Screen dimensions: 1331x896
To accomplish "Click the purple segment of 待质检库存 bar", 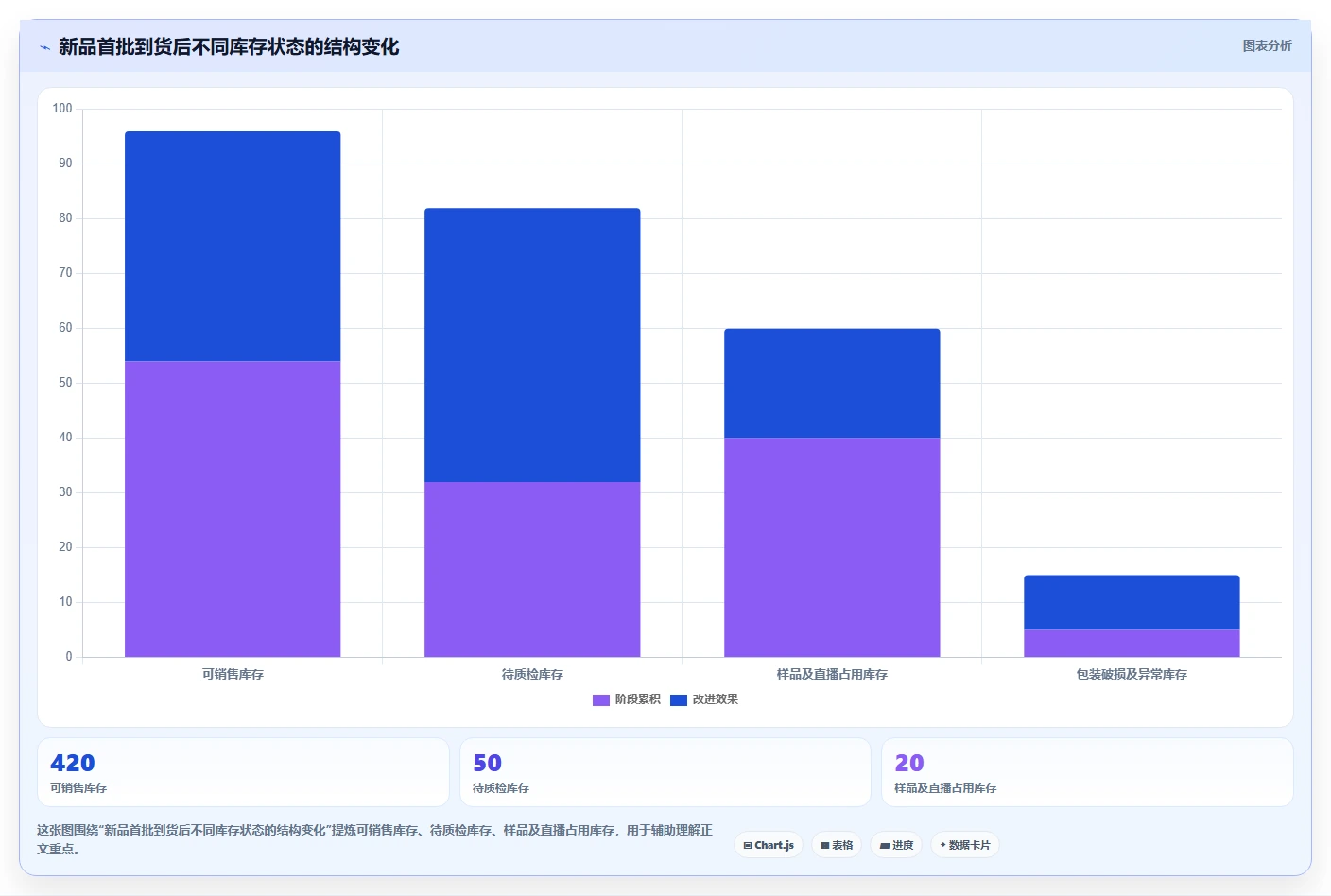I will point(532,569).
